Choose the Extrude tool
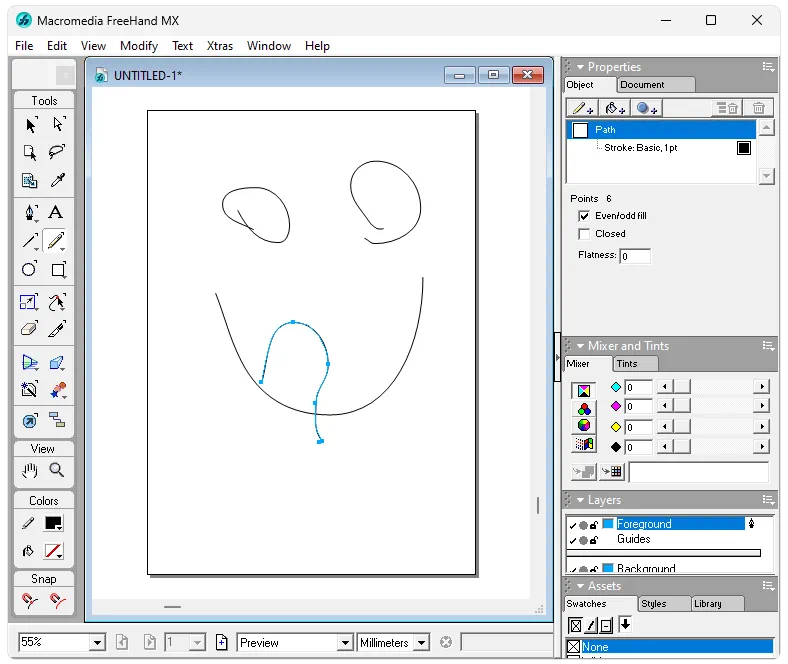 click(x=57, y=362)
